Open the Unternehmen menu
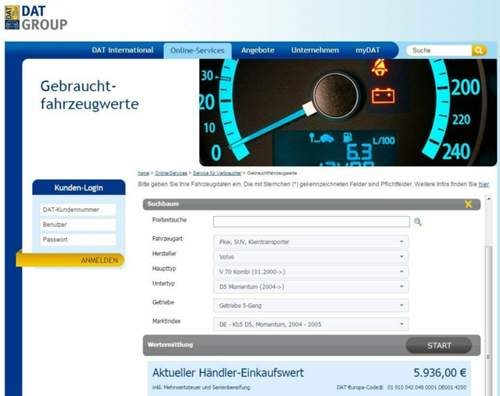Image resolution: width=500 pixels, height=396 pixels. click(315, 50)
